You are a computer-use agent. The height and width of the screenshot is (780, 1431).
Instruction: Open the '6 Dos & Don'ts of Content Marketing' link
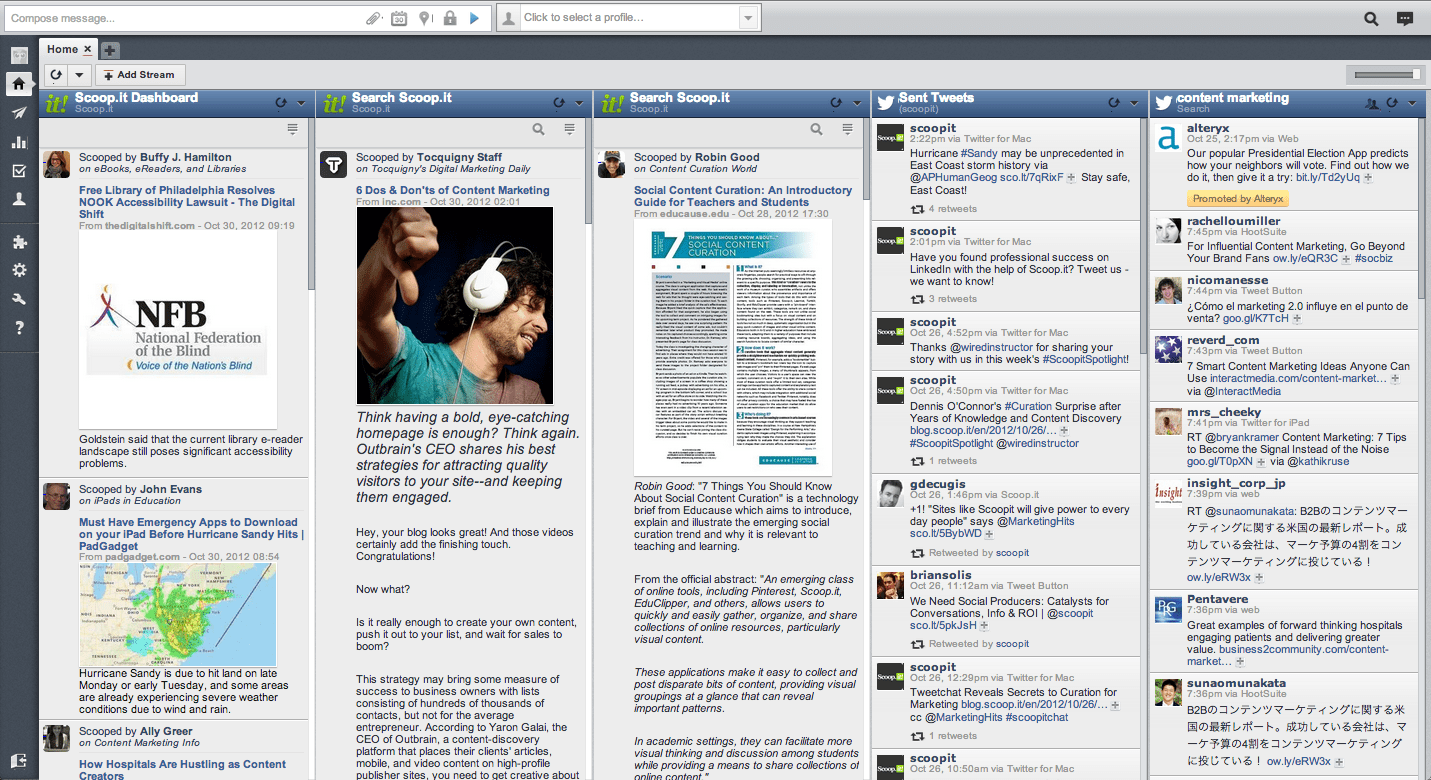(x=452, y=190)
